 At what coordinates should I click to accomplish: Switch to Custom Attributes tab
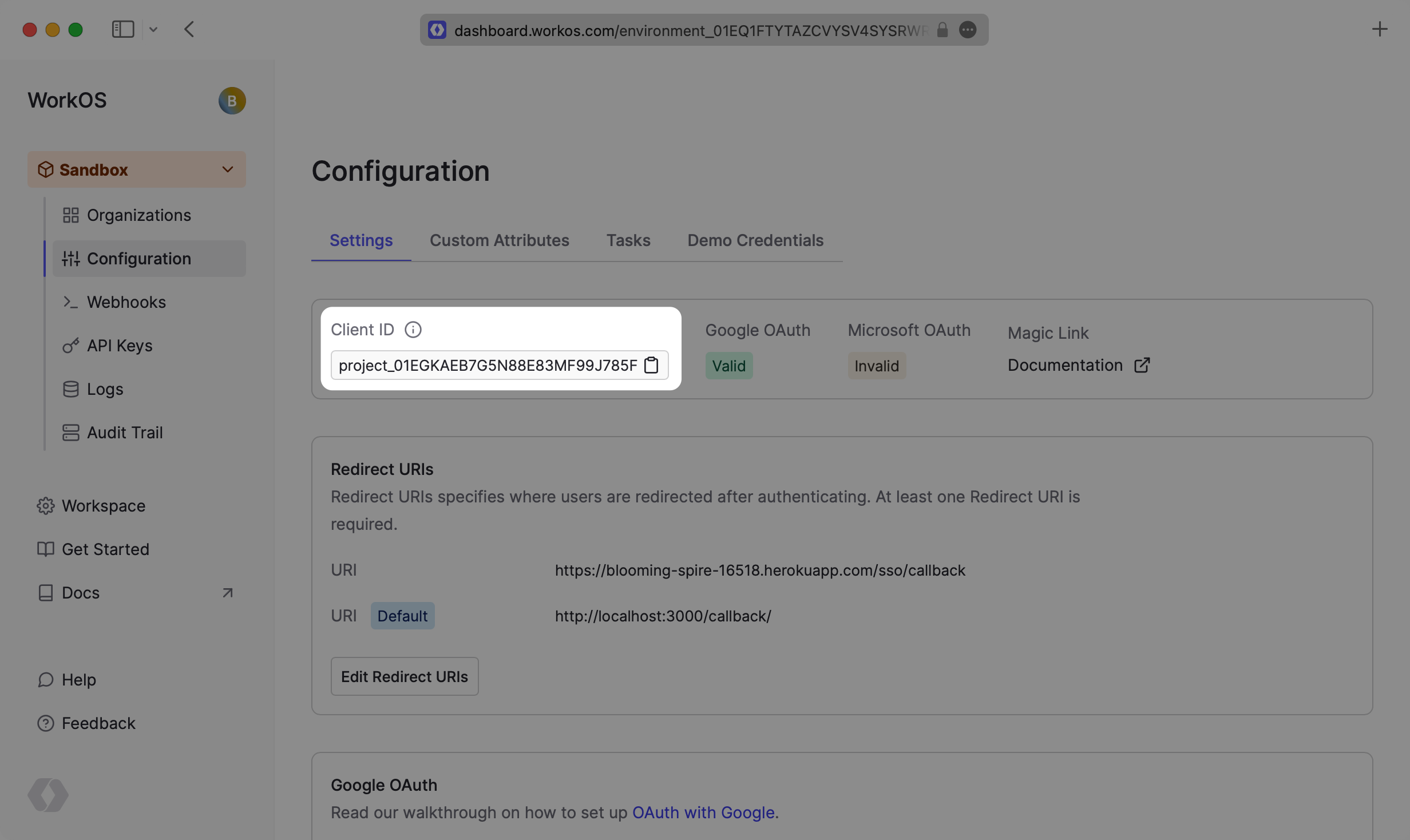(x=499, y=240)
